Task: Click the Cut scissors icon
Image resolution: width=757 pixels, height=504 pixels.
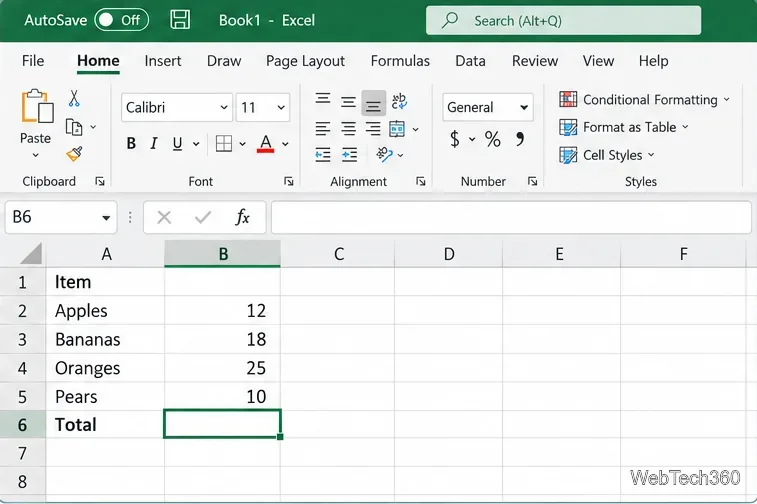Action: [x=73, y=98]
